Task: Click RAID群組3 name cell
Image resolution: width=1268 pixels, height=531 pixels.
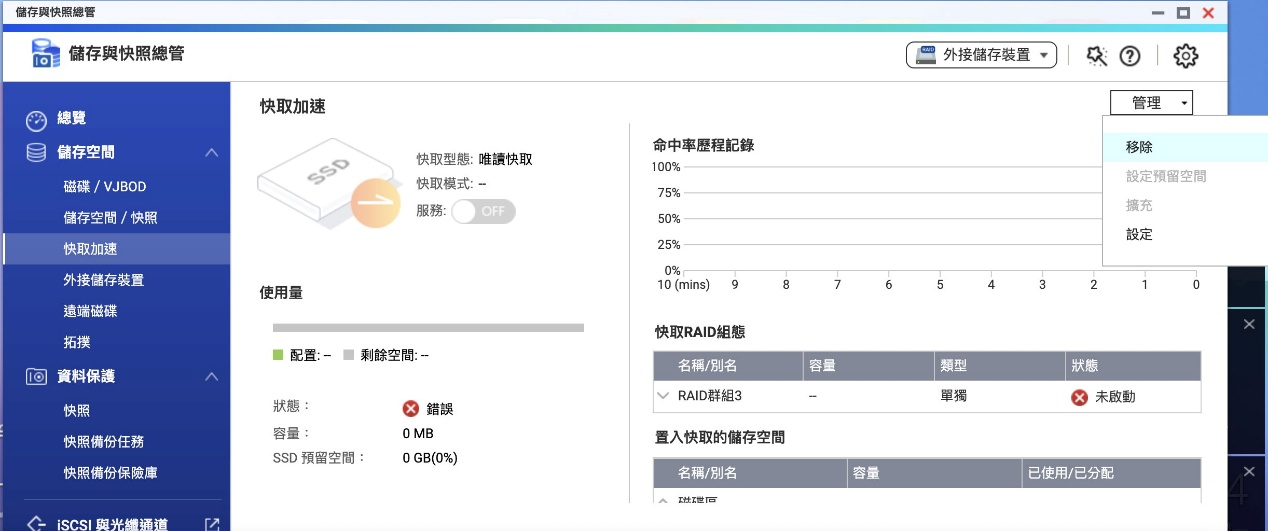Action: coord(710,396)
